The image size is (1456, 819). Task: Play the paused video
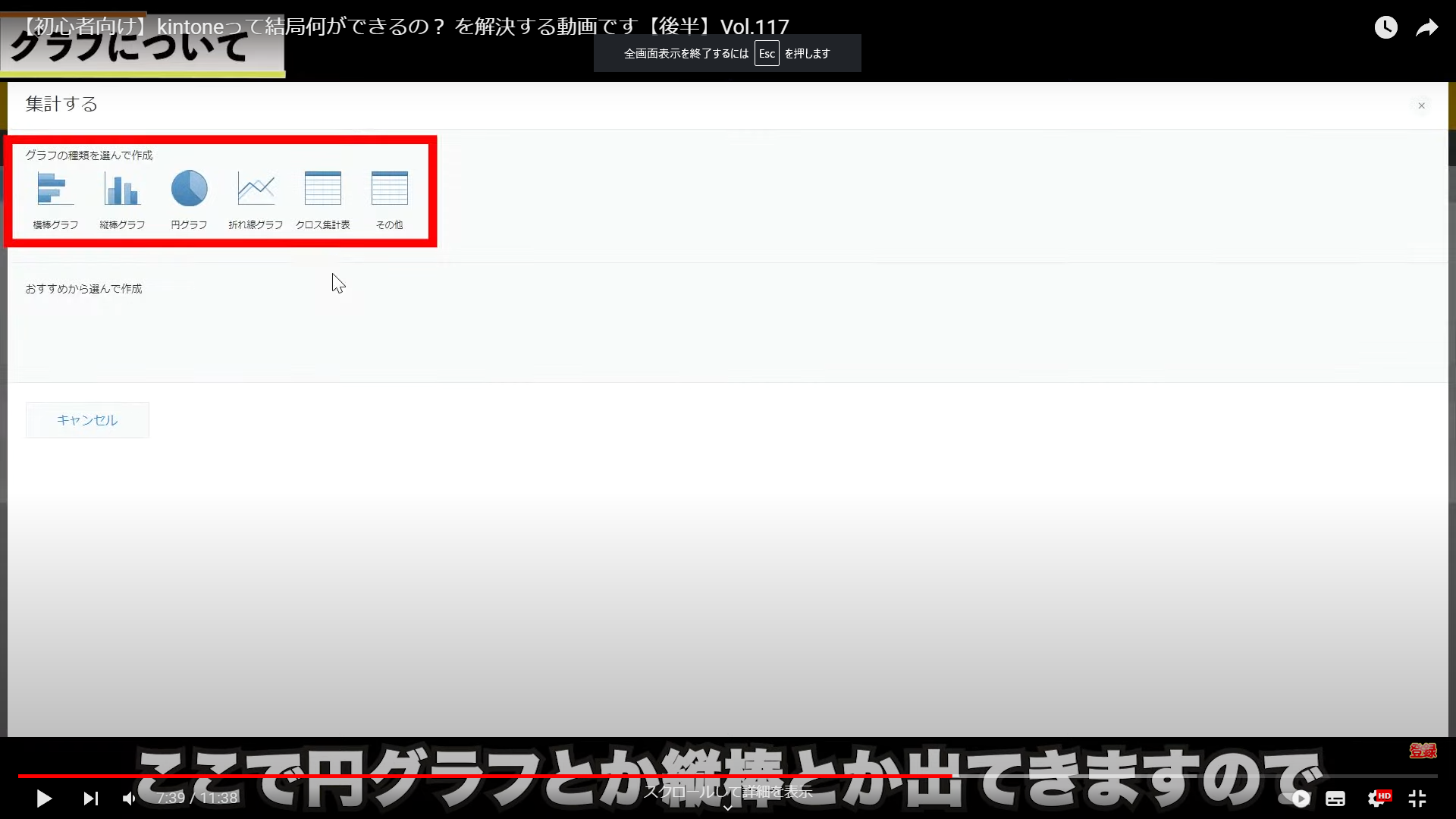pyautogui.click(x=44, y=799)
